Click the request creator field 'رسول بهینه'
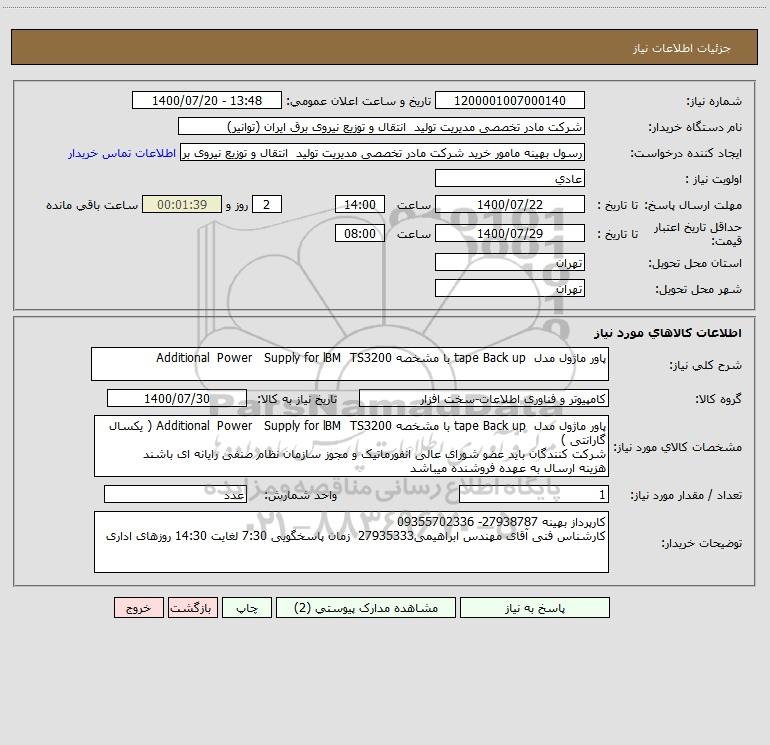Image resolution: width=770 pixels, height=745 pixels. pos(383,153)
